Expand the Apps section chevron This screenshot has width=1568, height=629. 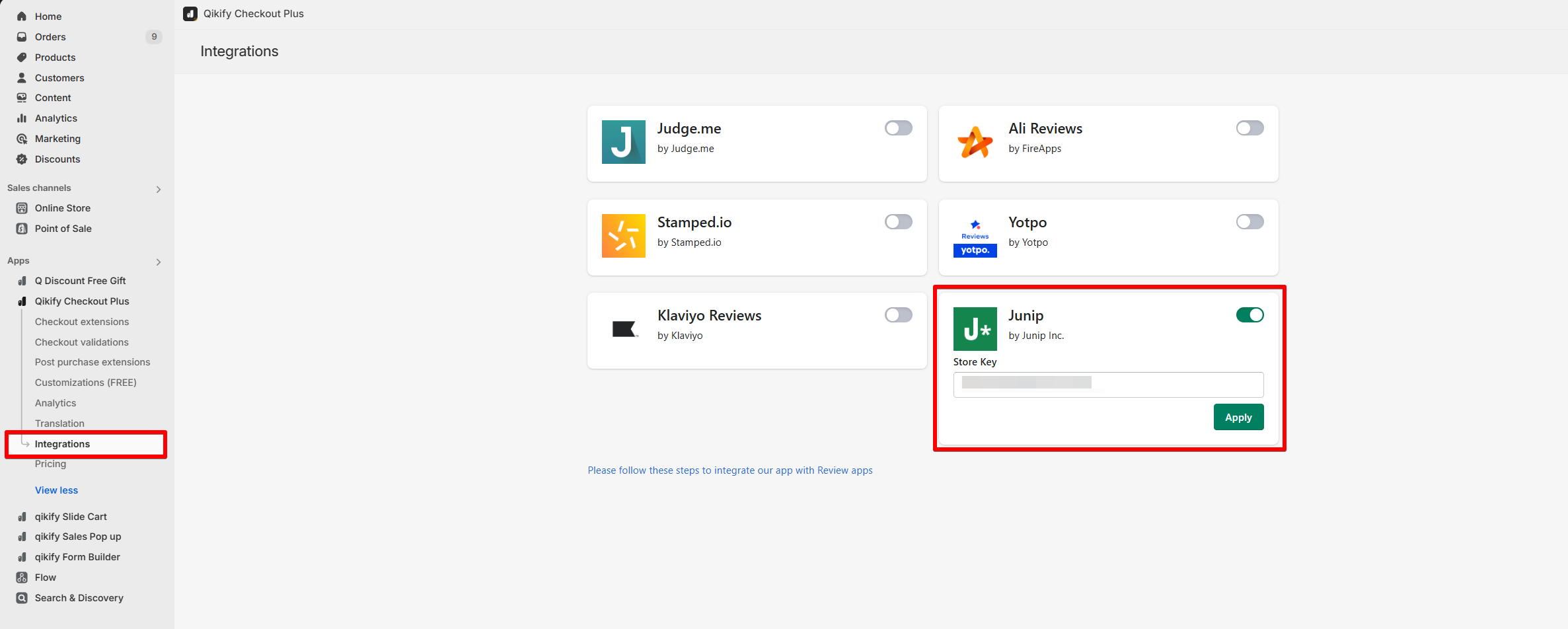159,262
